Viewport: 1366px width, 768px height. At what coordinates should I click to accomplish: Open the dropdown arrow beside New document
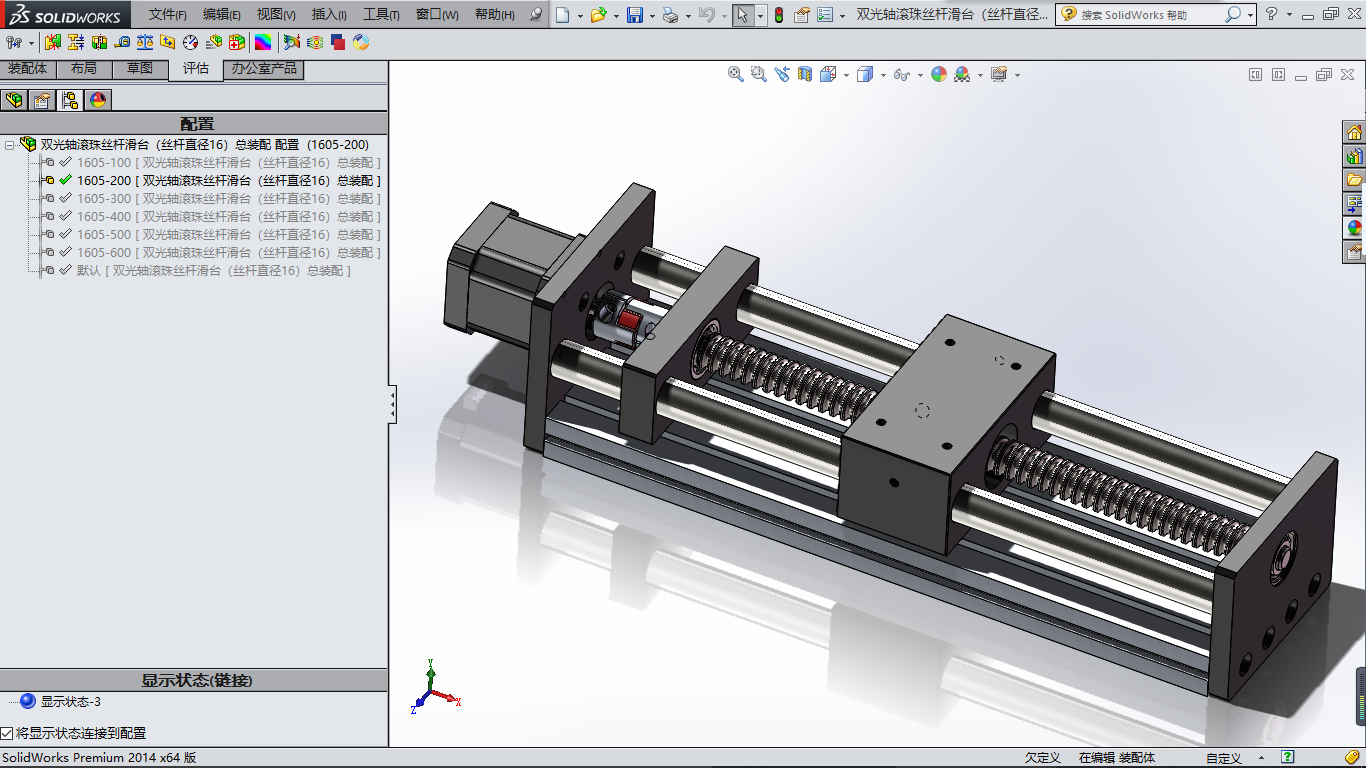(580, 16)
